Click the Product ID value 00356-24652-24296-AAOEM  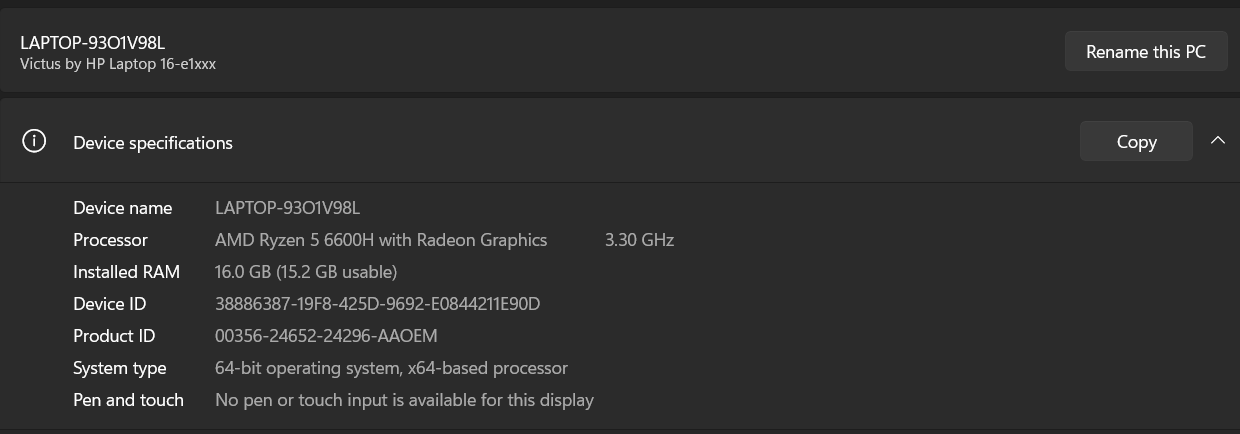tap(326, 336)
